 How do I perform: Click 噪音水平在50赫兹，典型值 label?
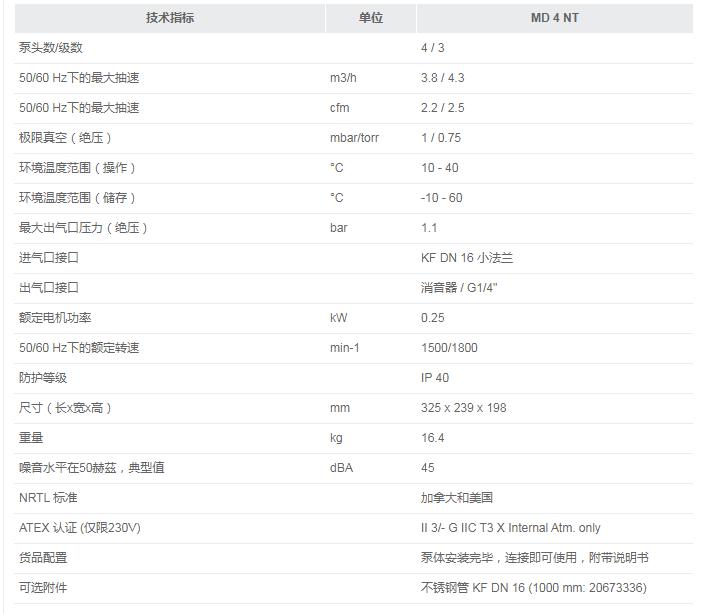click(x=92, y=468)
